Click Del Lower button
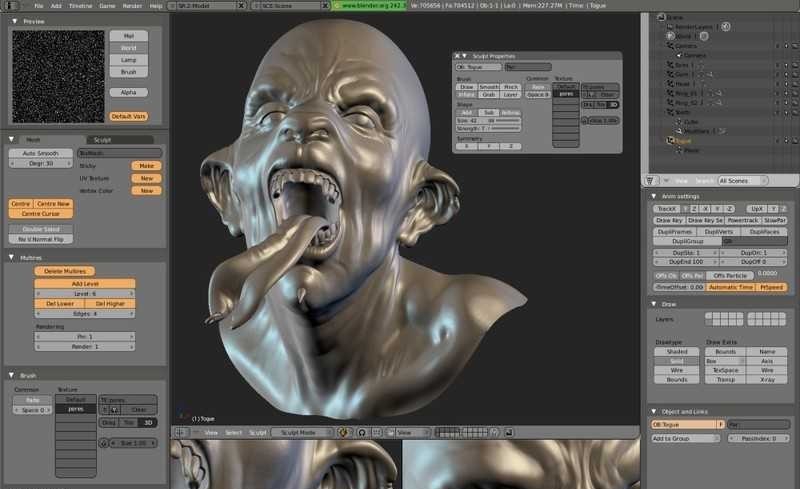 [60, 304]
